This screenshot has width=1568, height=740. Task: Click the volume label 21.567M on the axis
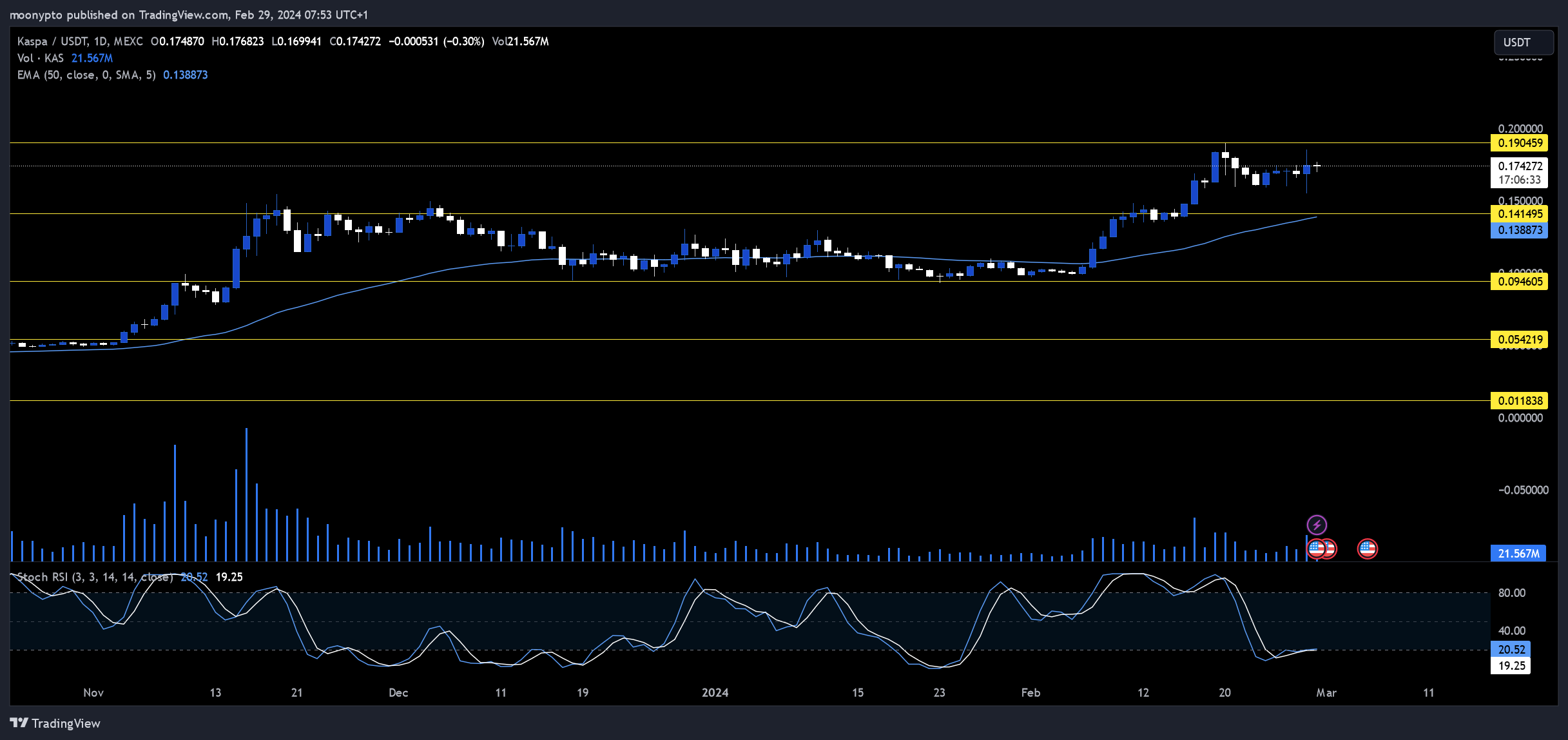(x=1518, y=554)
